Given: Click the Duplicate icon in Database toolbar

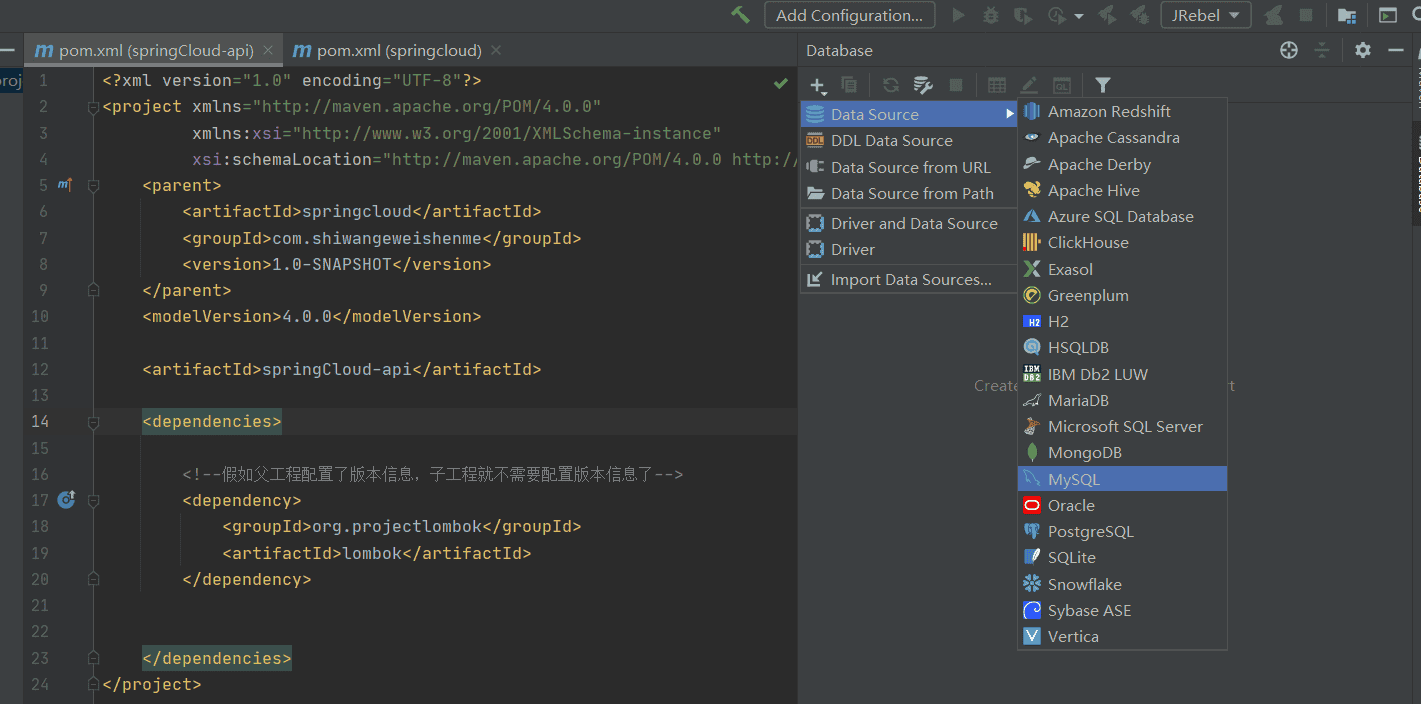Looking at the screenshot, I should tap(849, 86).
